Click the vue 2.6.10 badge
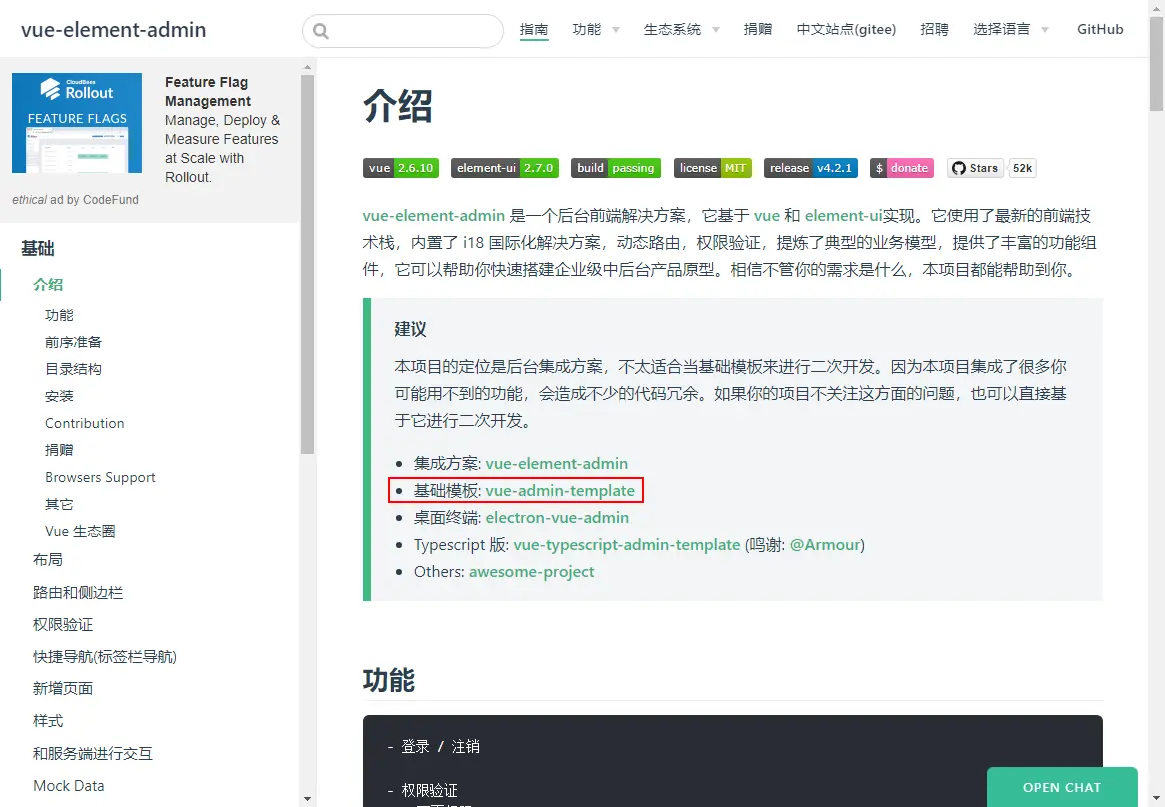Screen dimensions: 1165x807 click(x=400, y=168)
